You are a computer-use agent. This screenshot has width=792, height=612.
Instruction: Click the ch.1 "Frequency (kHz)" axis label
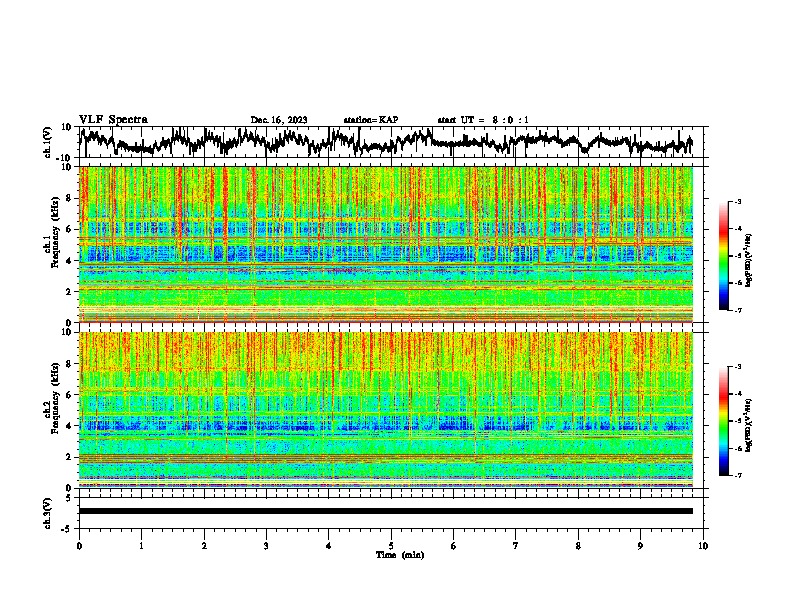pyautogui.click(x=54, y=233)
